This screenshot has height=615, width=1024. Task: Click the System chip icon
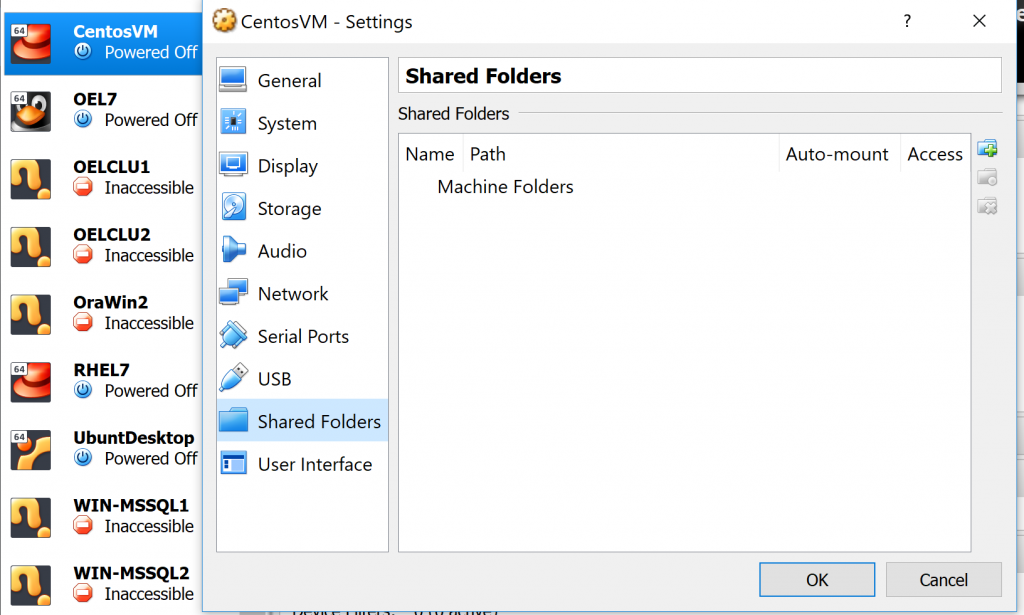tap(233, 122)
